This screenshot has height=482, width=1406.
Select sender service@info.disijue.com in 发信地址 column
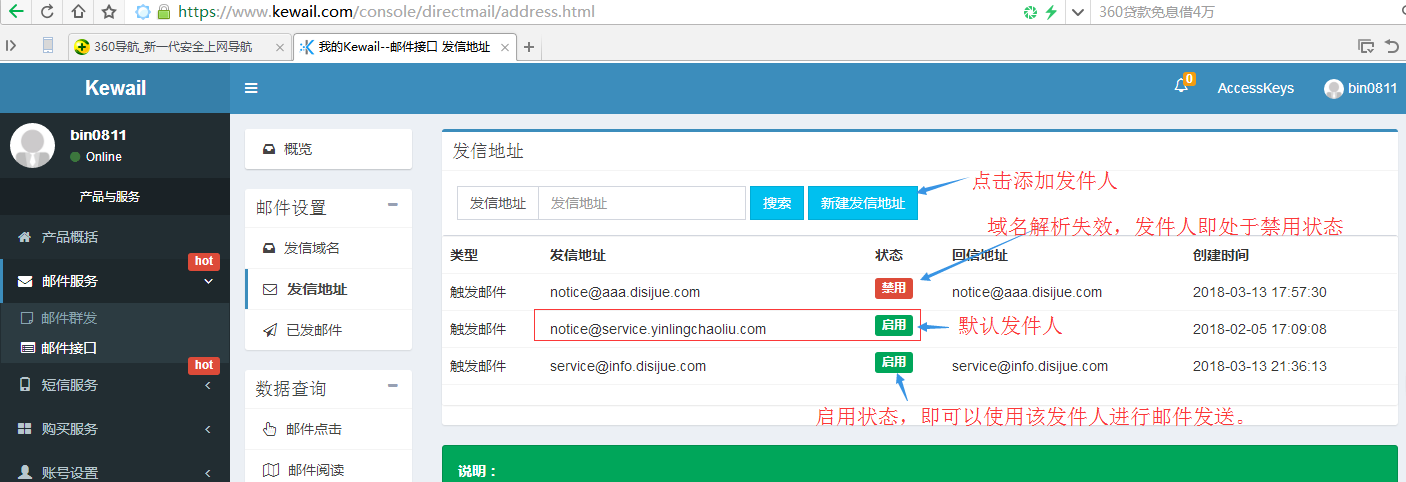coord(628,366)
